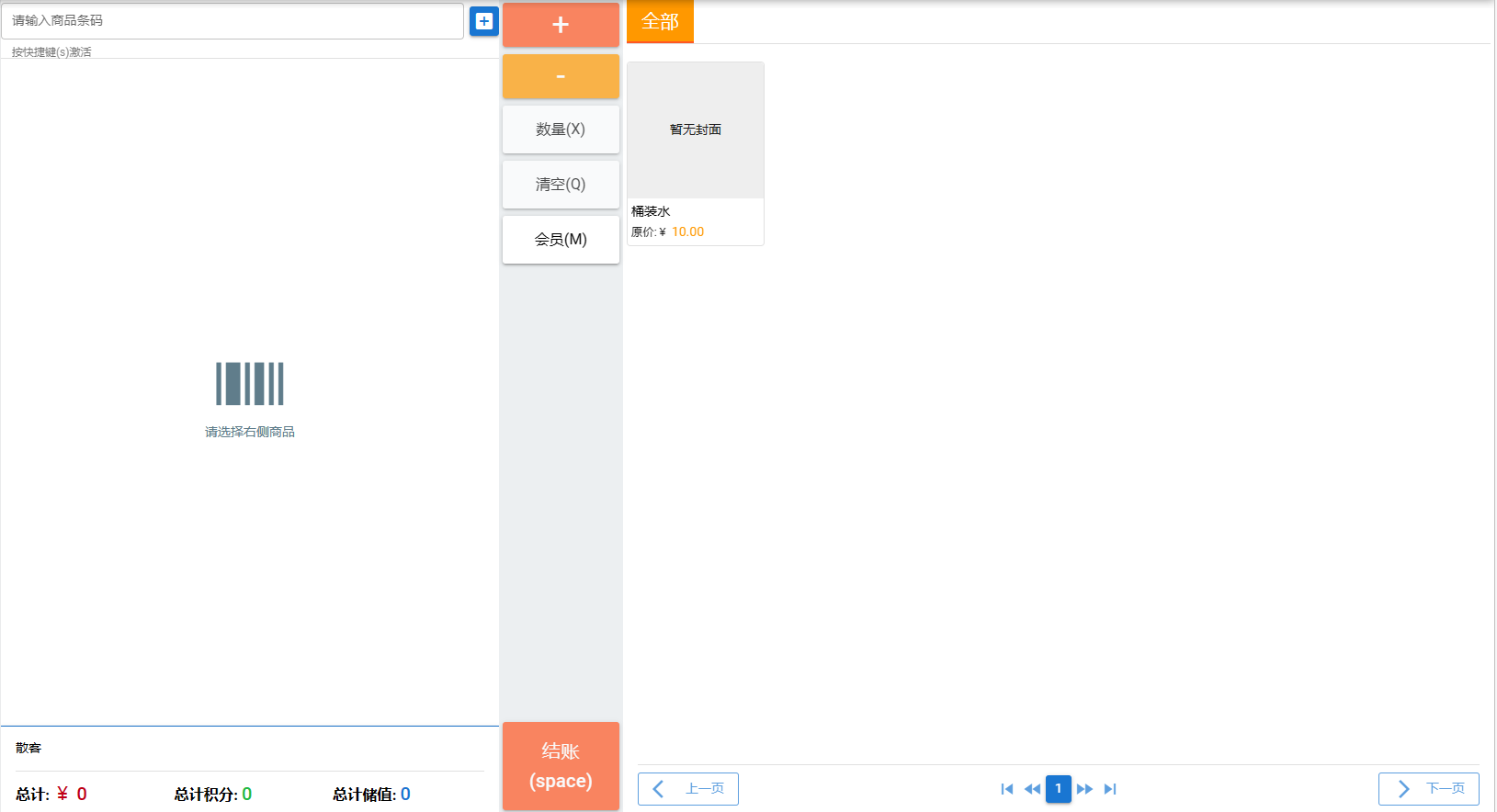Viewport: 1497px width, 812px height.
Task: Check out with 结账 (space) button
Action: [x=561, y=766]
